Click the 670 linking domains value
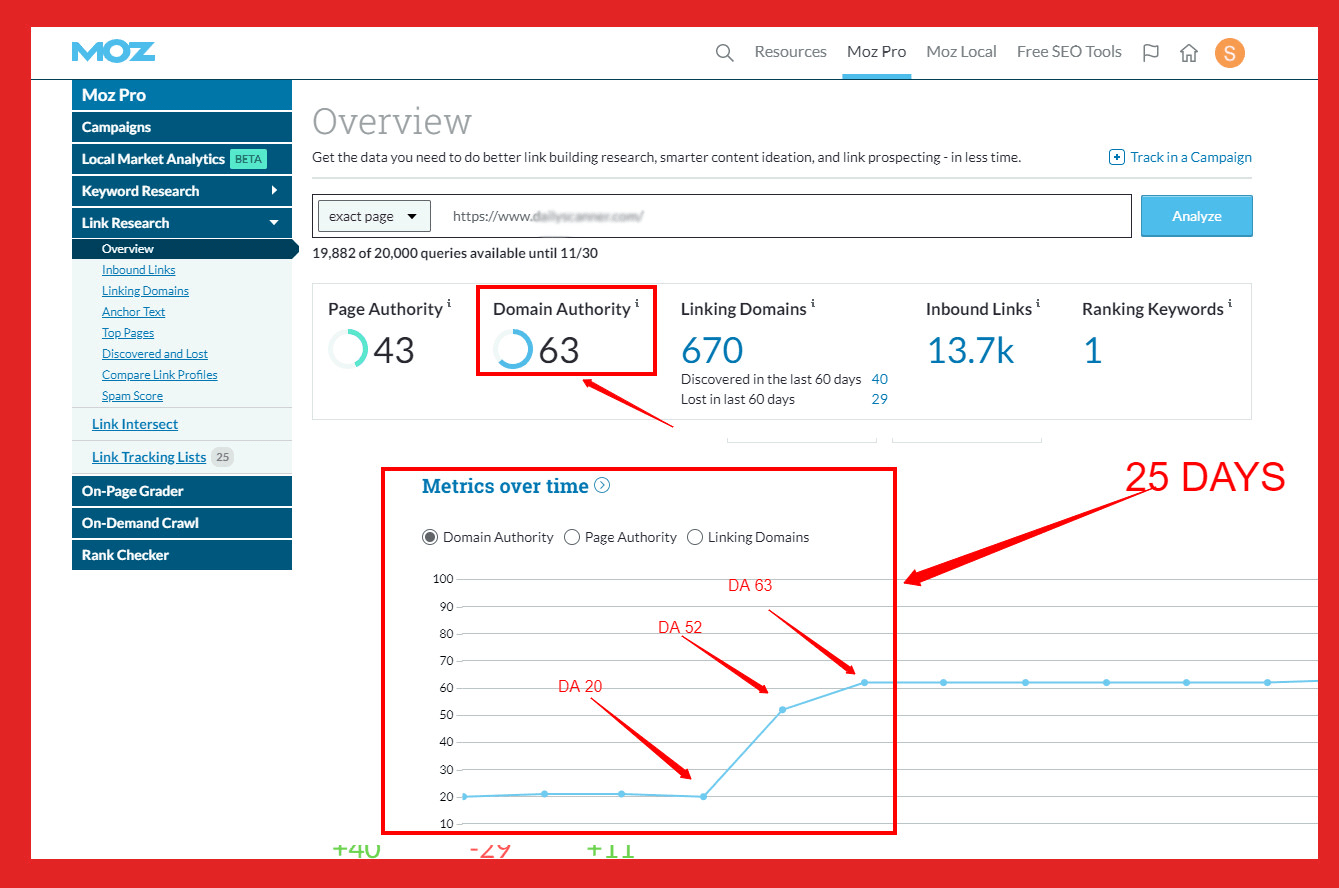1339x888 pixels. (x=712, y=350)
